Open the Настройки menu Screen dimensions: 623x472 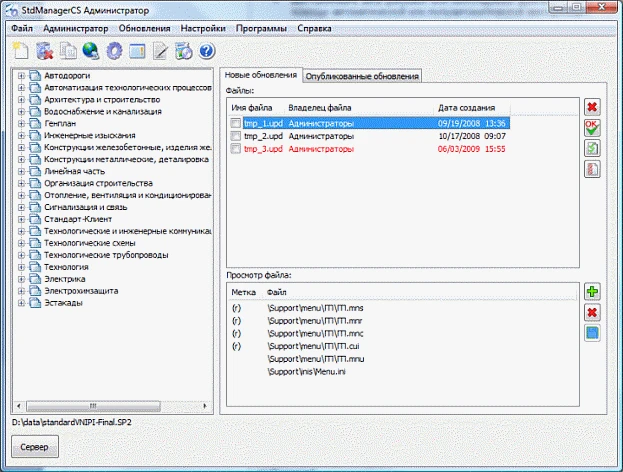pos(203,28)
